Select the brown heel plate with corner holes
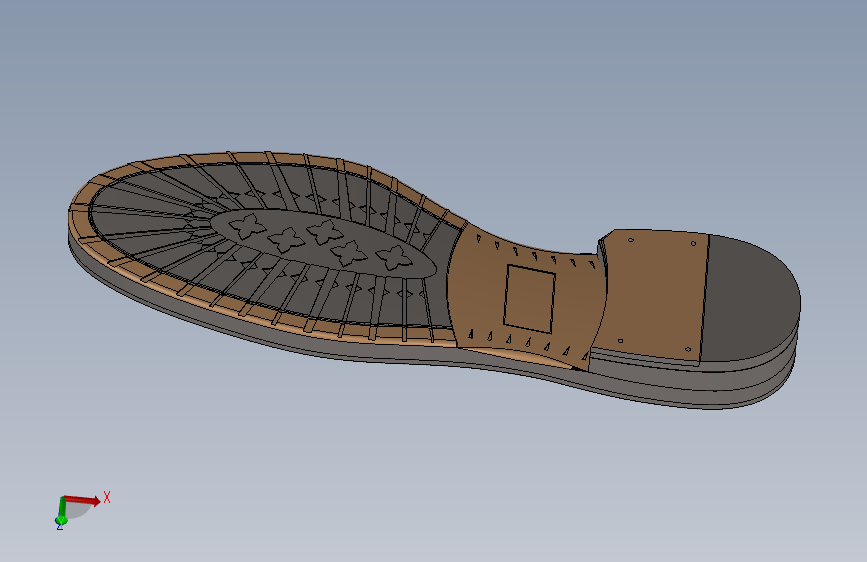 click(x=654, y=294)
